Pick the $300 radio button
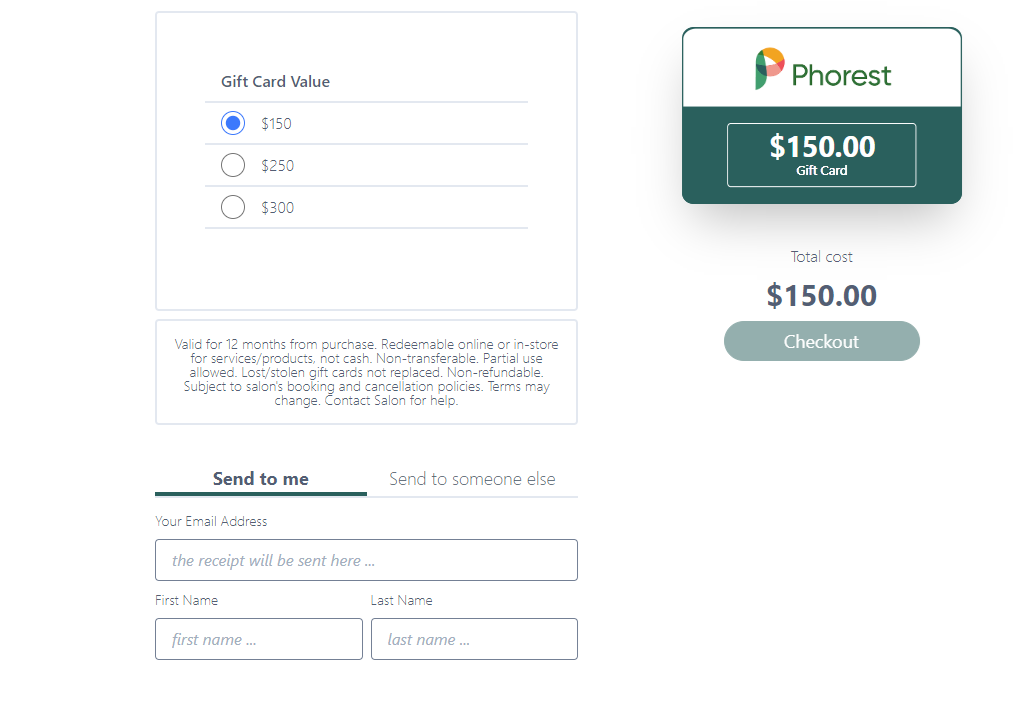The height and width of the screenshot is (713, 1014). coord(233,207)
